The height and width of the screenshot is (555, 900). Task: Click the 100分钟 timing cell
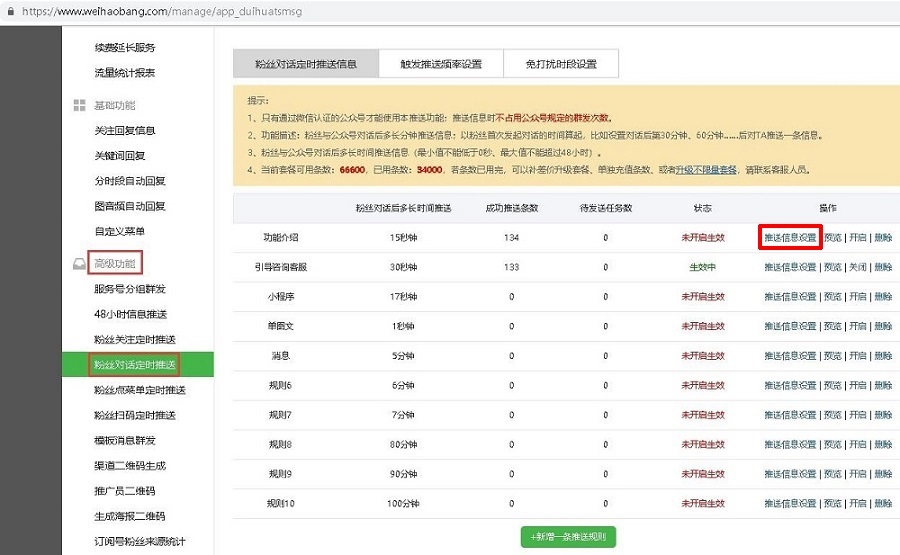tap(403, 503)
